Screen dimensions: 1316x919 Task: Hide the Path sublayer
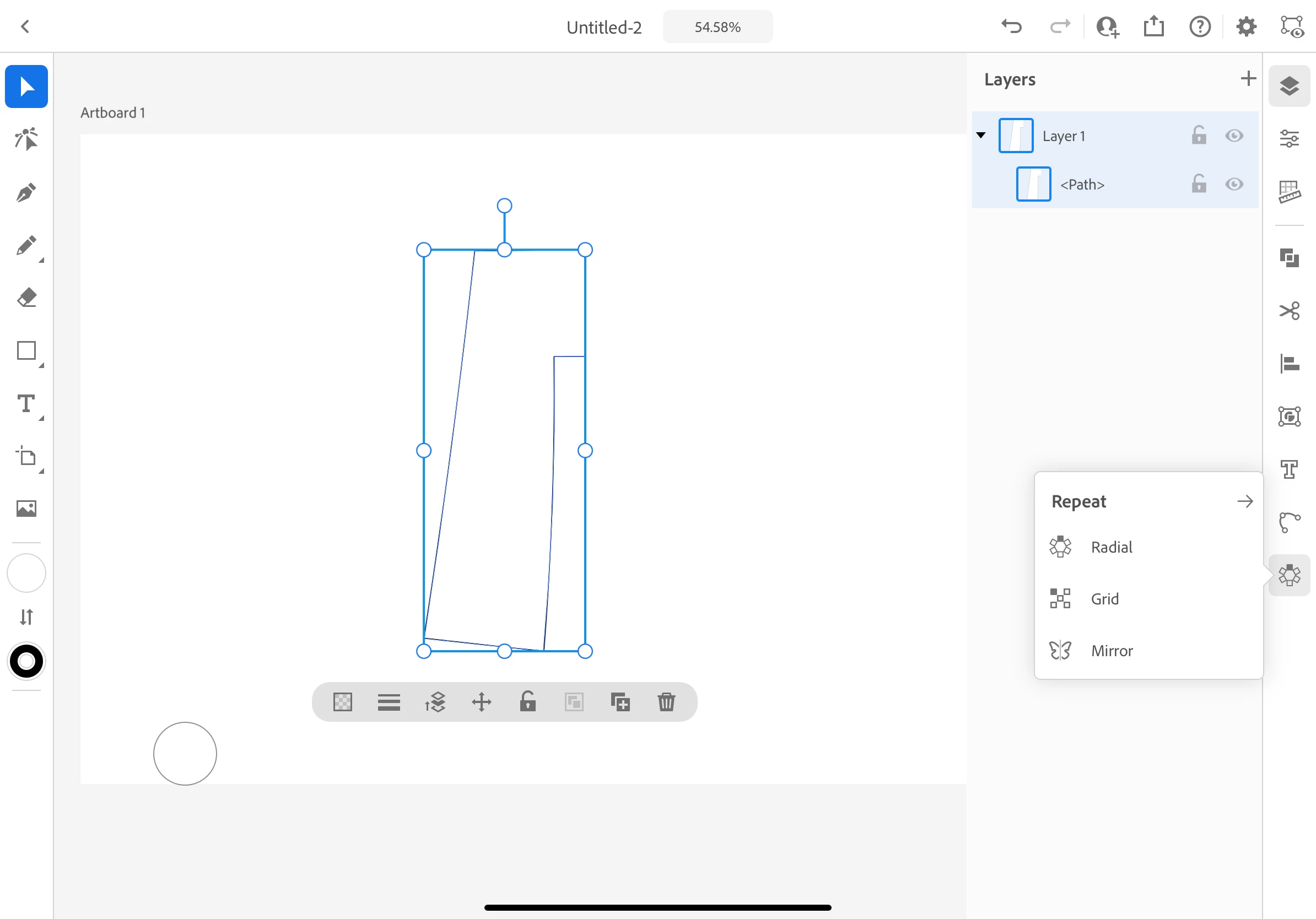click(1234, 185)
